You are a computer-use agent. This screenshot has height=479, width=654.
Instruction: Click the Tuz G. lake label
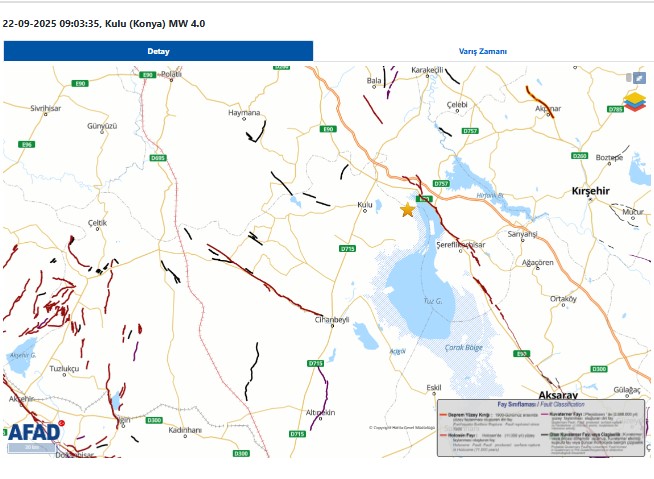(x=430, y=301)
